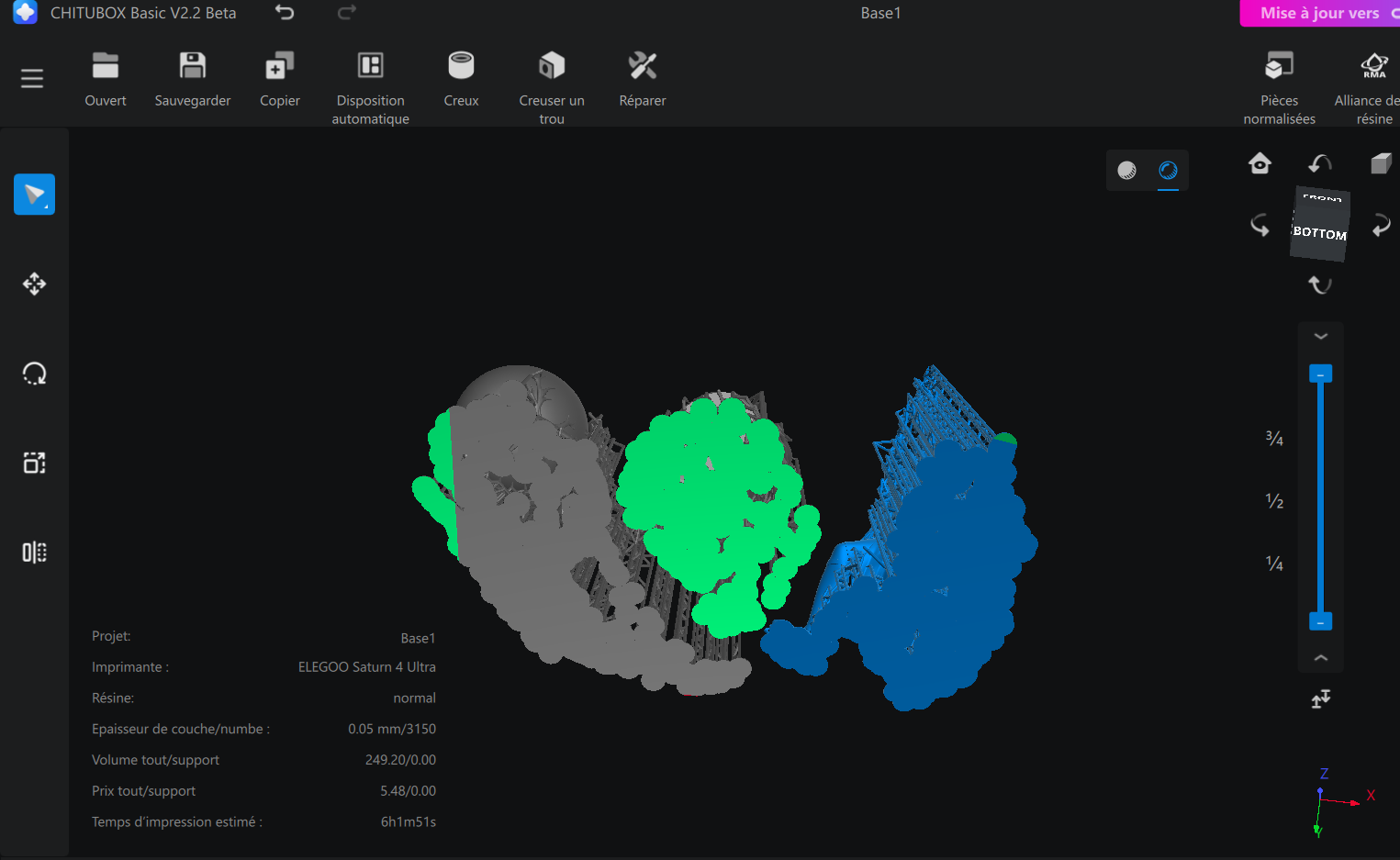Select Creuser un trou tool
Image resolution: width=1400 pixels, height=860 pixels.
click(552, 66)
